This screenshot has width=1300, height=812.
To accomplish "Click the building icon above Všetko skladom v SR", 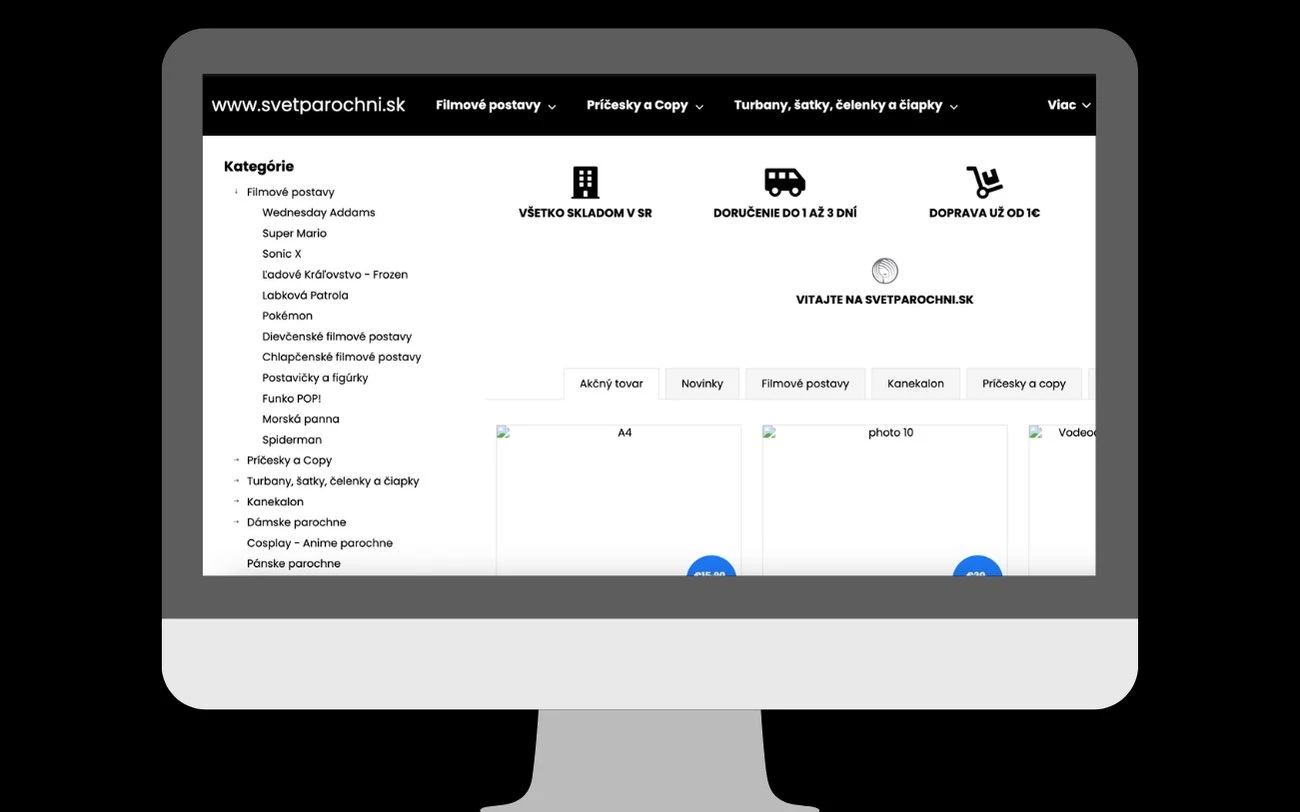I will click(x=585, y=182).
